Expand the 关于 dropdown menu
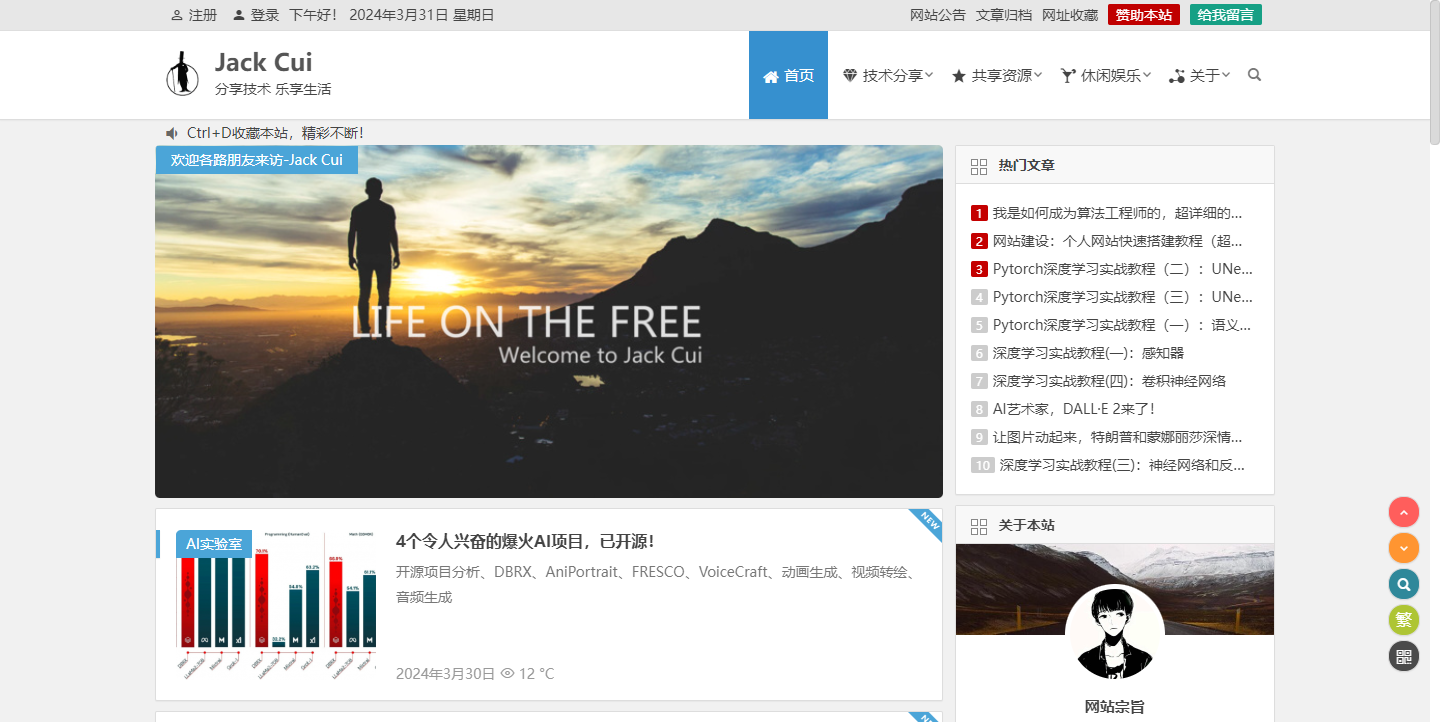Screen dimensions: 1440x722 pos(1200,75)
